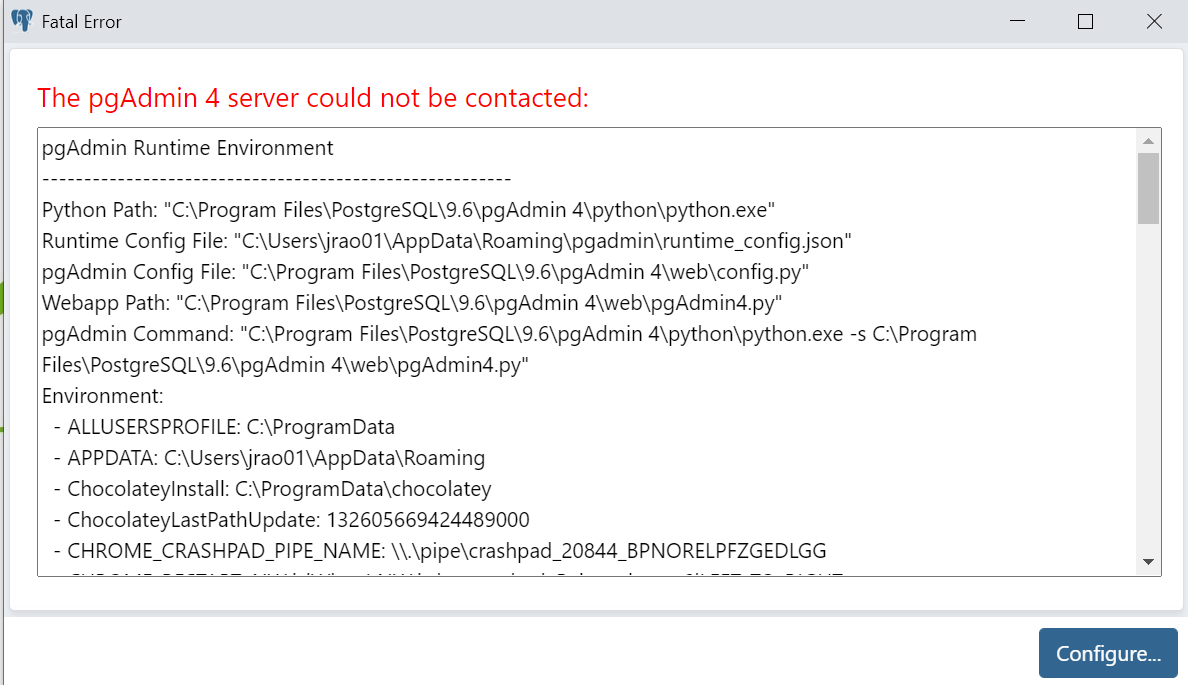Click the CHROME_CRASHPAD_PIPE_NAME entry

[439, 551]
